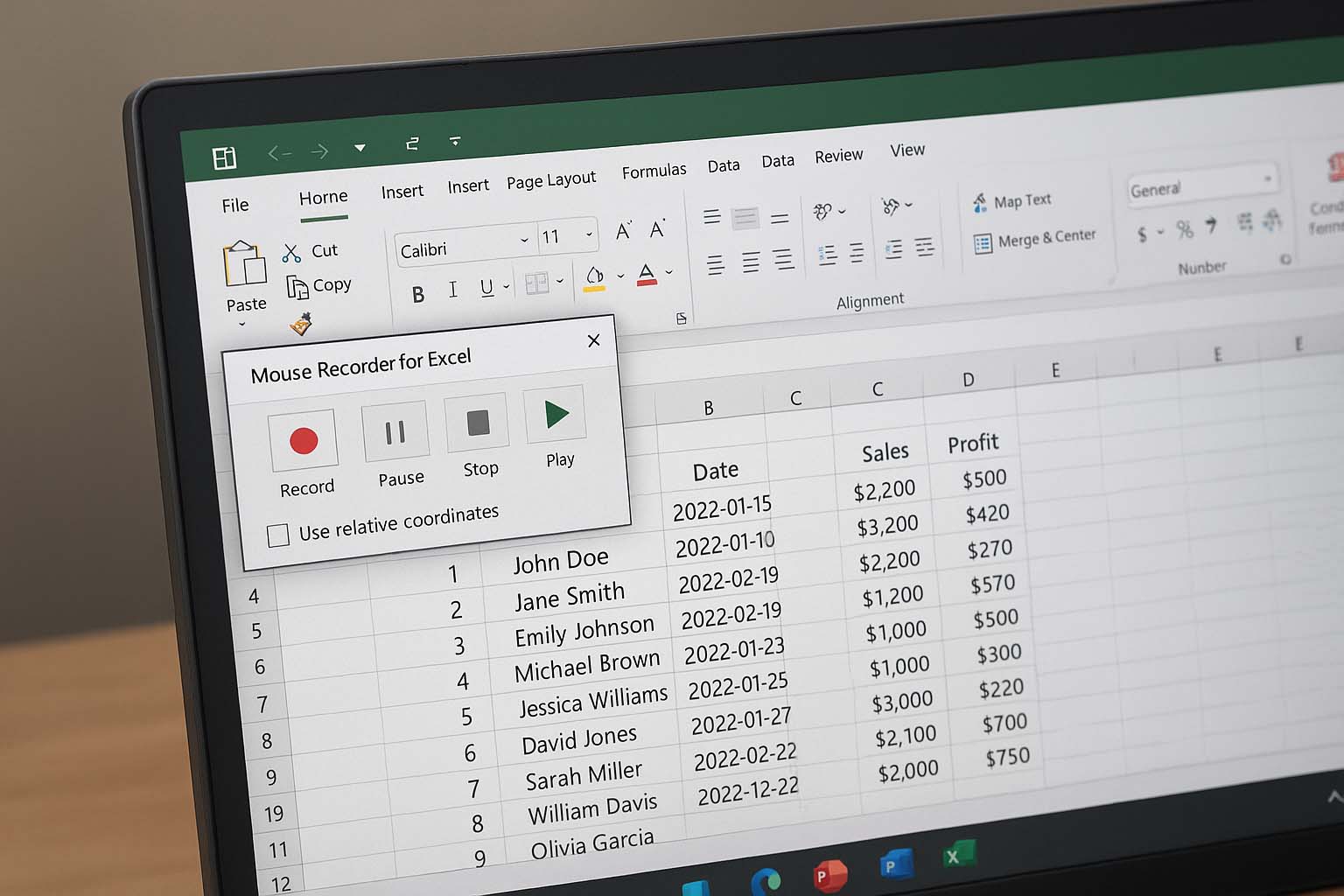The width and height of the screenshot is (1344, 896).
Task: Play back the recorded mouse actions
Action: coord(555,414)
